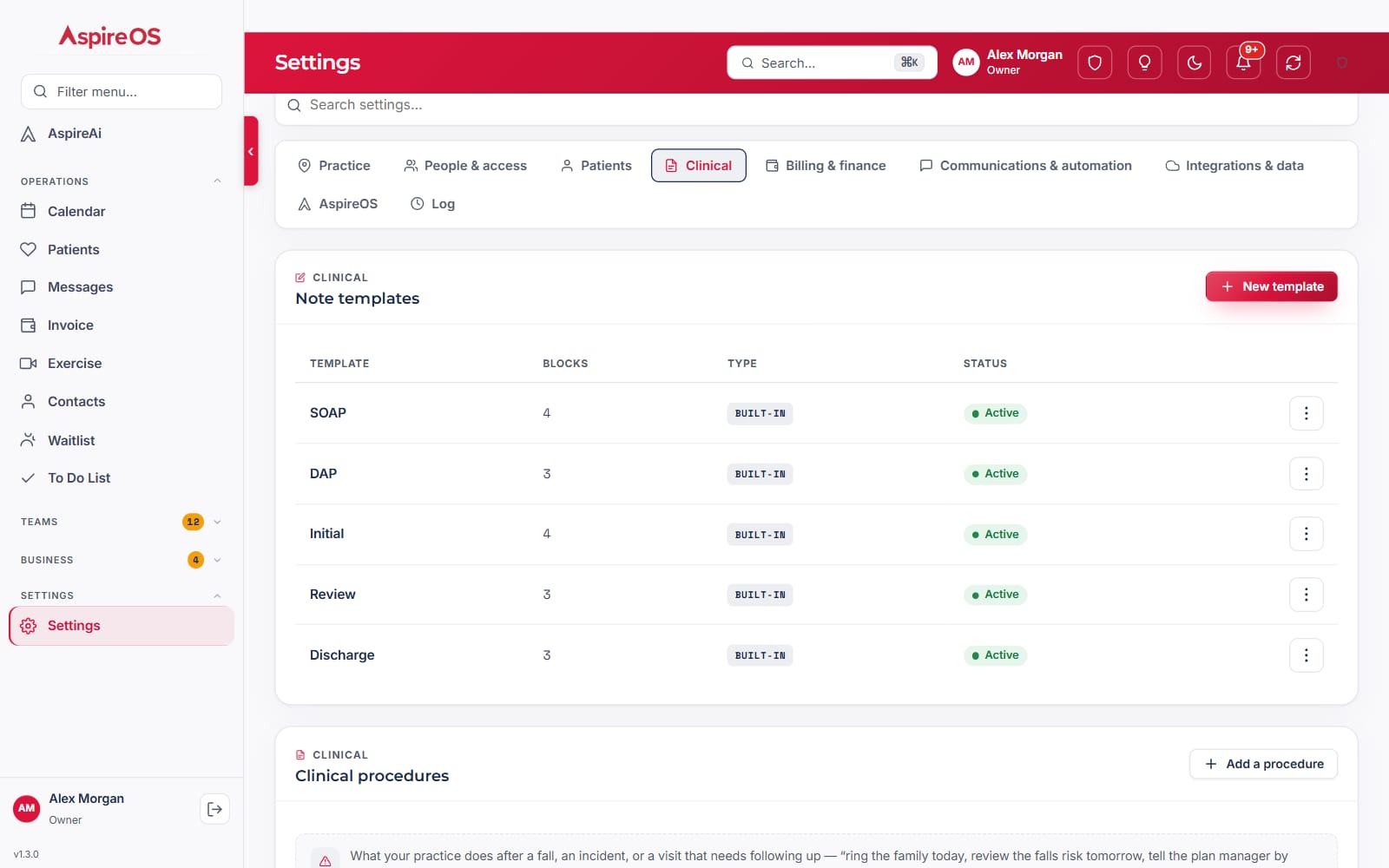Click Active status in Discharge row

995,655
